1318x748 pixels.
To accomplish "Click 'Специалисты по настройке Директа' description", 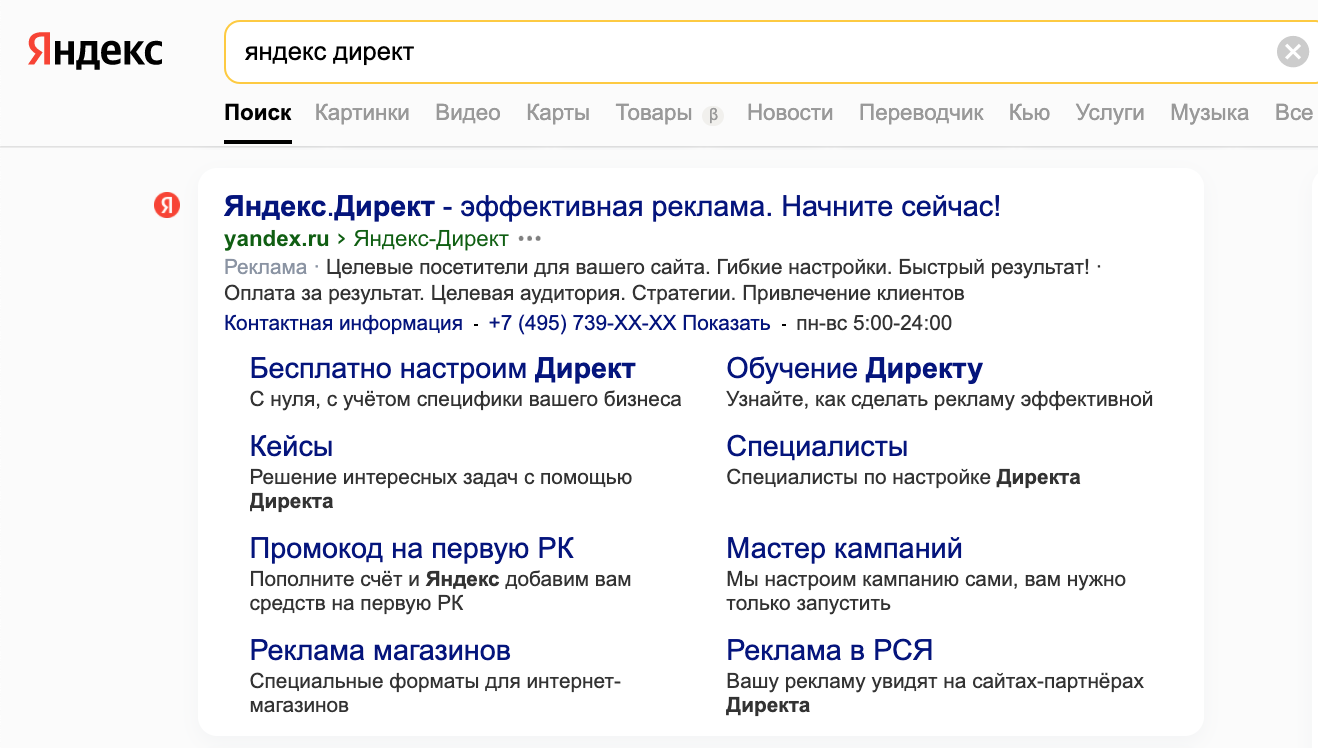I will click(904, 478).
